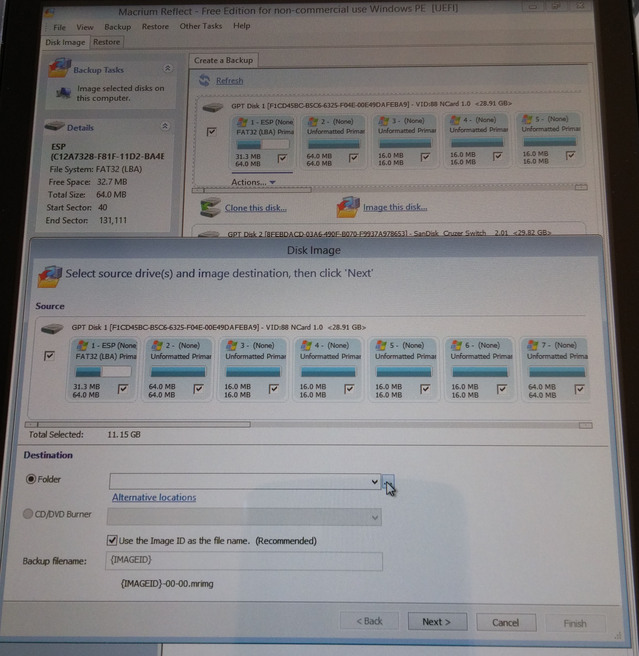
Task: Open the Folder destination dropdown arrow
Action: [x=375, y=482]
